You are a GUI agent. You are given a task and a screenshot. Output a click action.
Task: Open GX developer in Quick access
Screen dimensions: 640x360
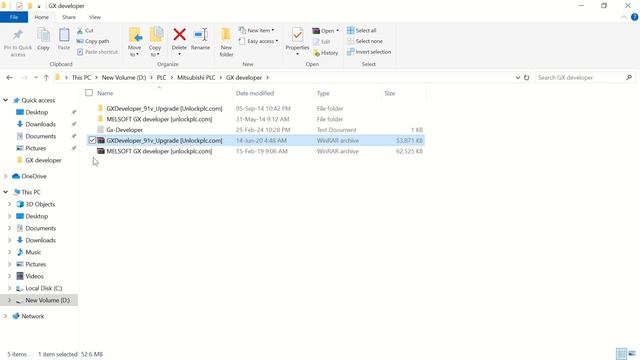point(43,160)
